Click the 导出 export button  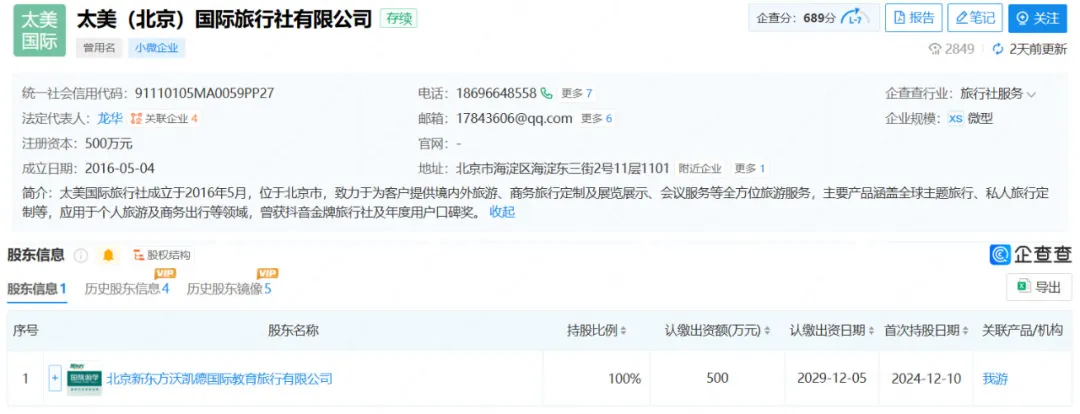(x=1039, y=287)
